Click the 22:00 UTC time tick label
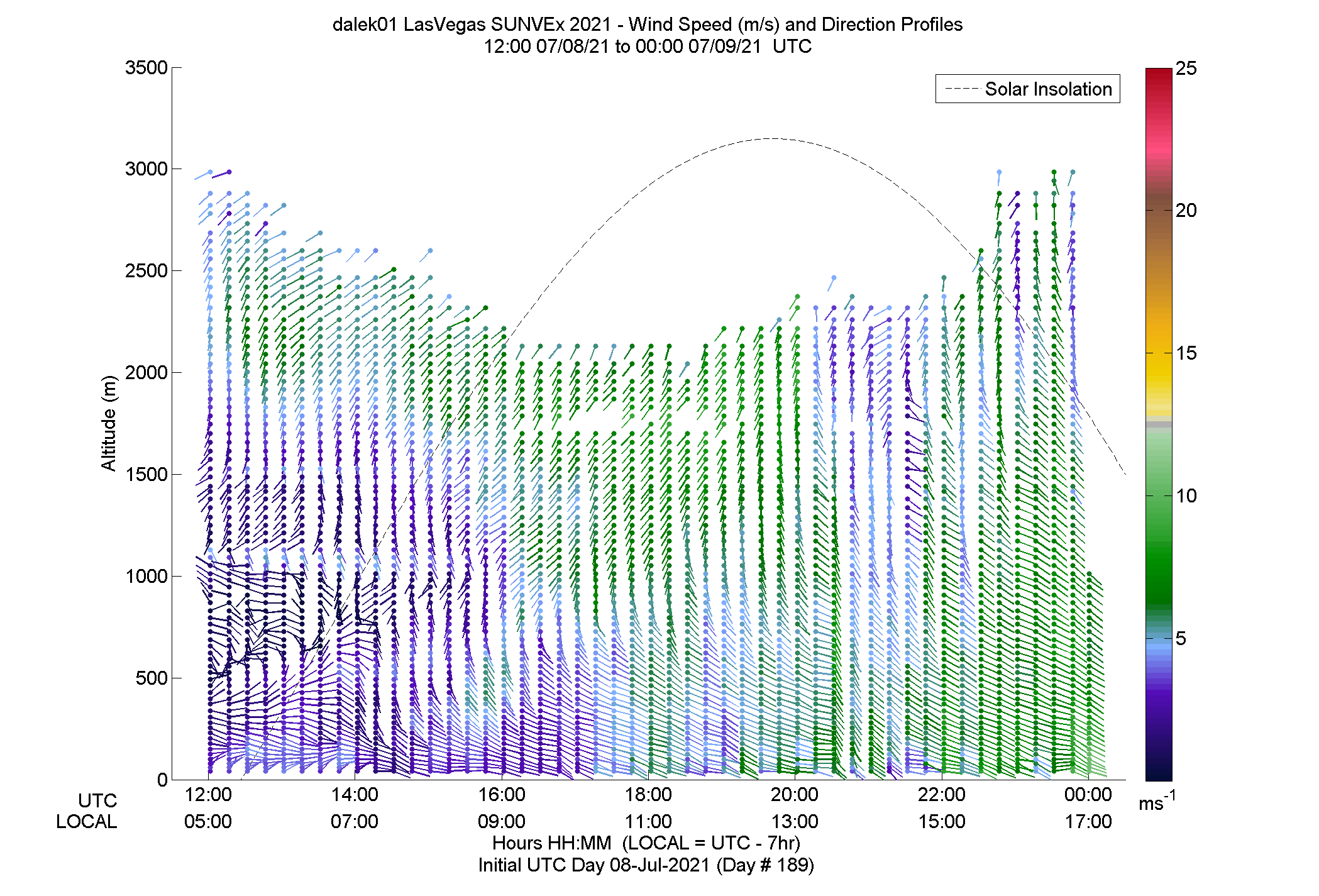 pyautogui.click(x=942, y=794)
